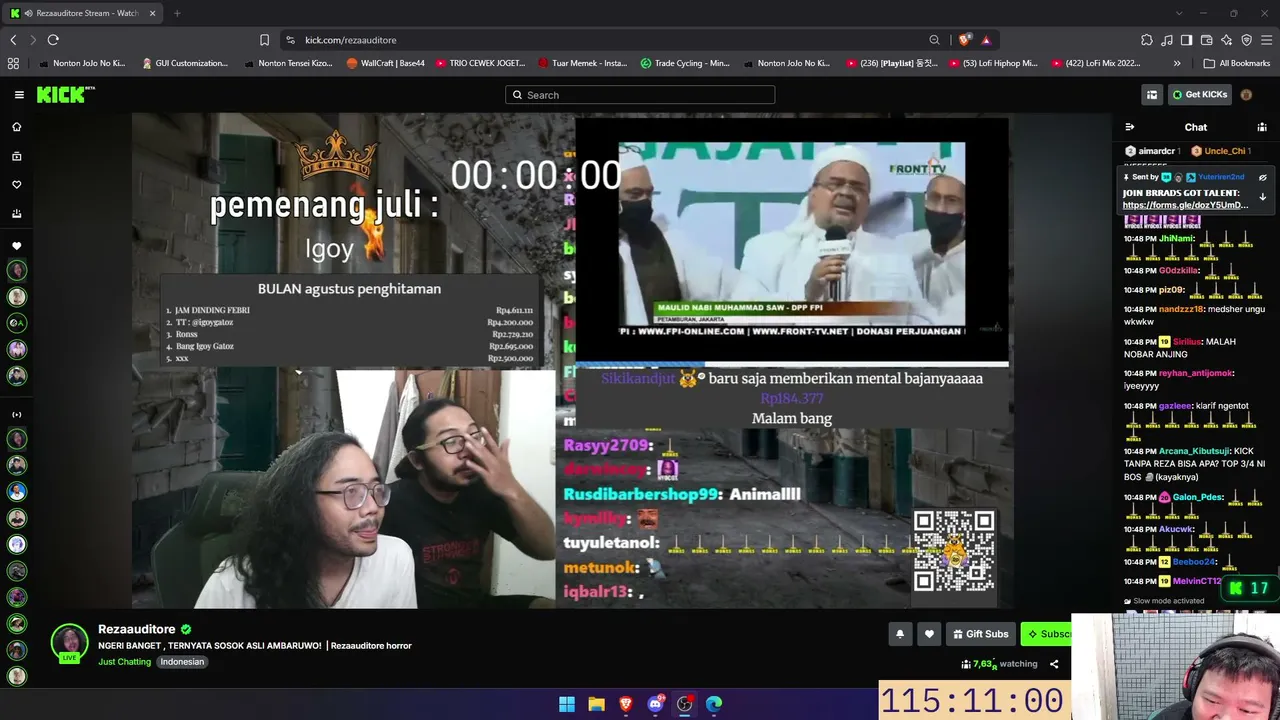Open Brave Shields lion icon
The image size is (1280, 720).
[x=964, y=40]
